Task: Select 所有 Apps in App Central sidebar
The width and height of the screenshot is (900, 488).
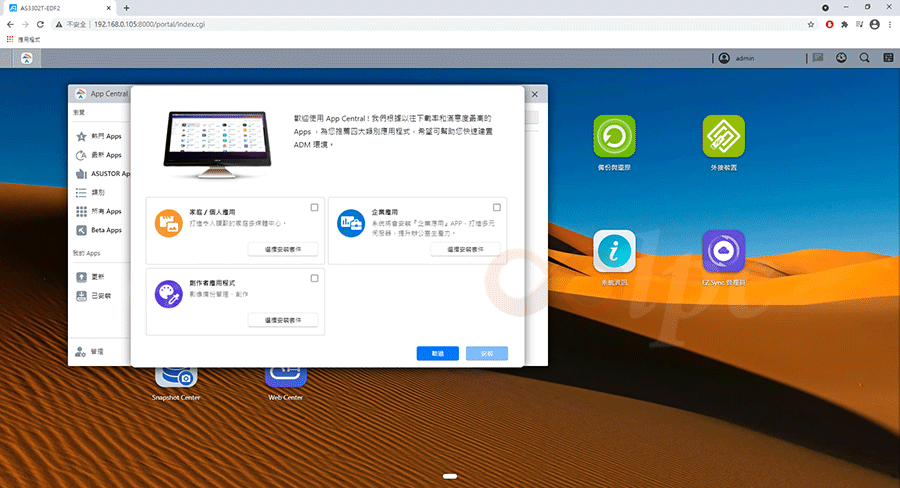Action: [x=99, y=211]
